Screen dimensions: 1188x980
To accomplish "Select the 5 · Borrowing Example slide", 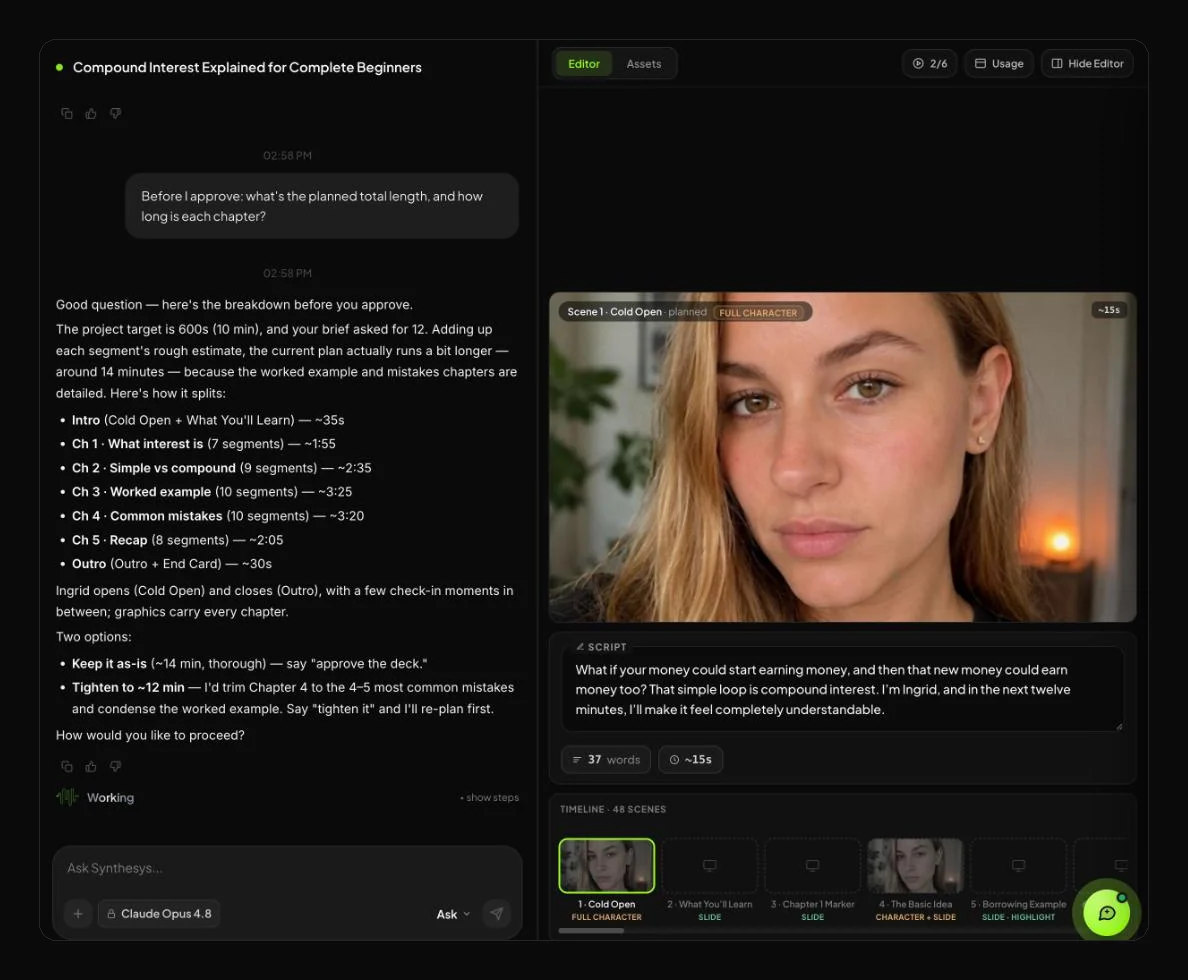I will coord(1018,866).
